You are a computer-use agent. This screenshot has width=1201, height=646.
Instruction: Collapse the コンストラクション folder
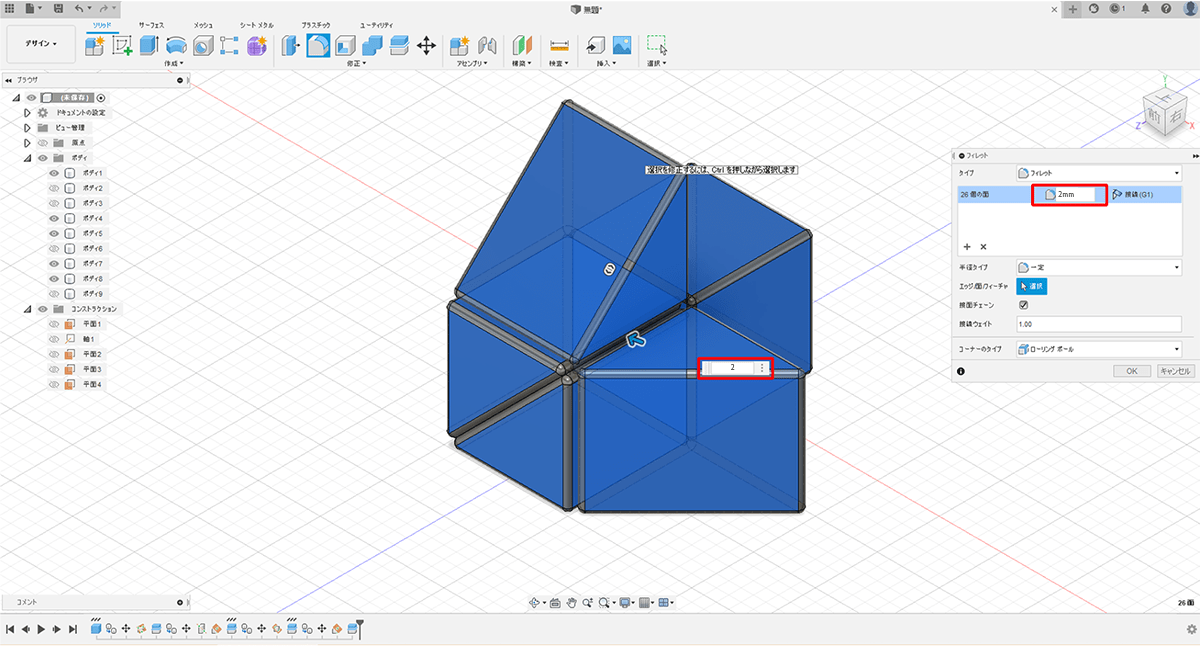(28, 309)
